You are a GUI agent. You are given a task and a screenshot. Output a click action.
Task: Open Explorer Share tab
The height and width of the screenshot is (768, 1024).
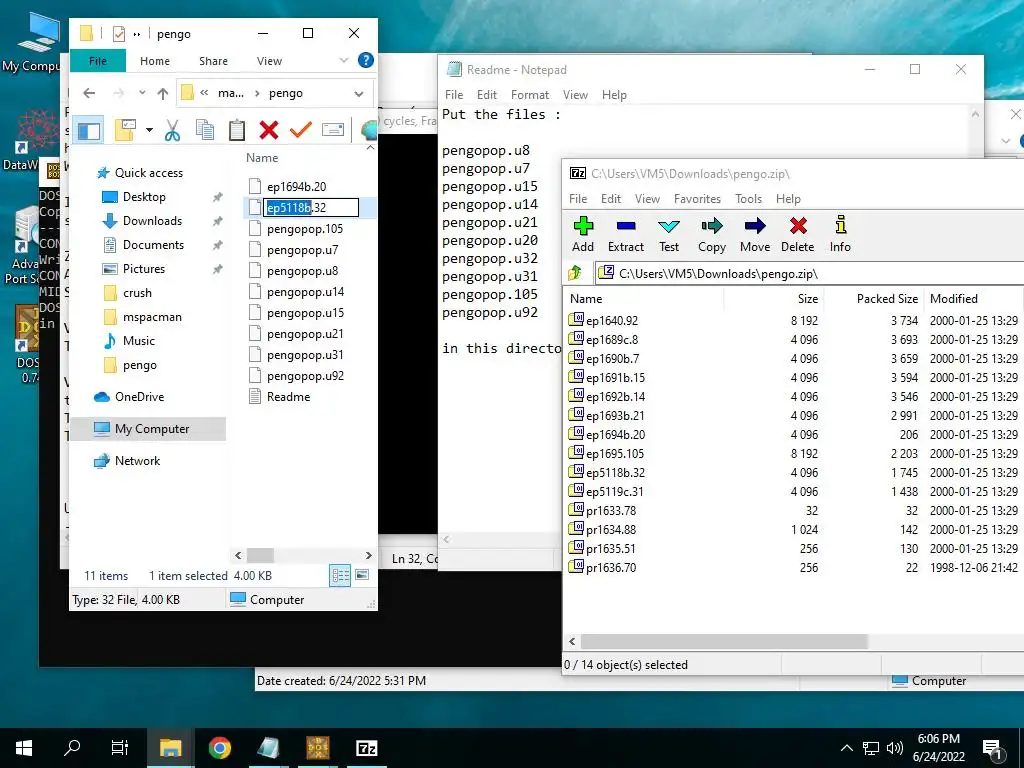[x=213, y=61]
